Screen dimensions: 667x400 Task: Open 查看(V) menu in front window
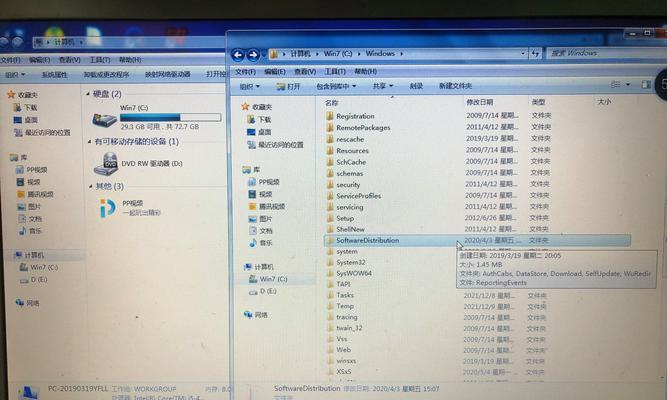(305, 72)
